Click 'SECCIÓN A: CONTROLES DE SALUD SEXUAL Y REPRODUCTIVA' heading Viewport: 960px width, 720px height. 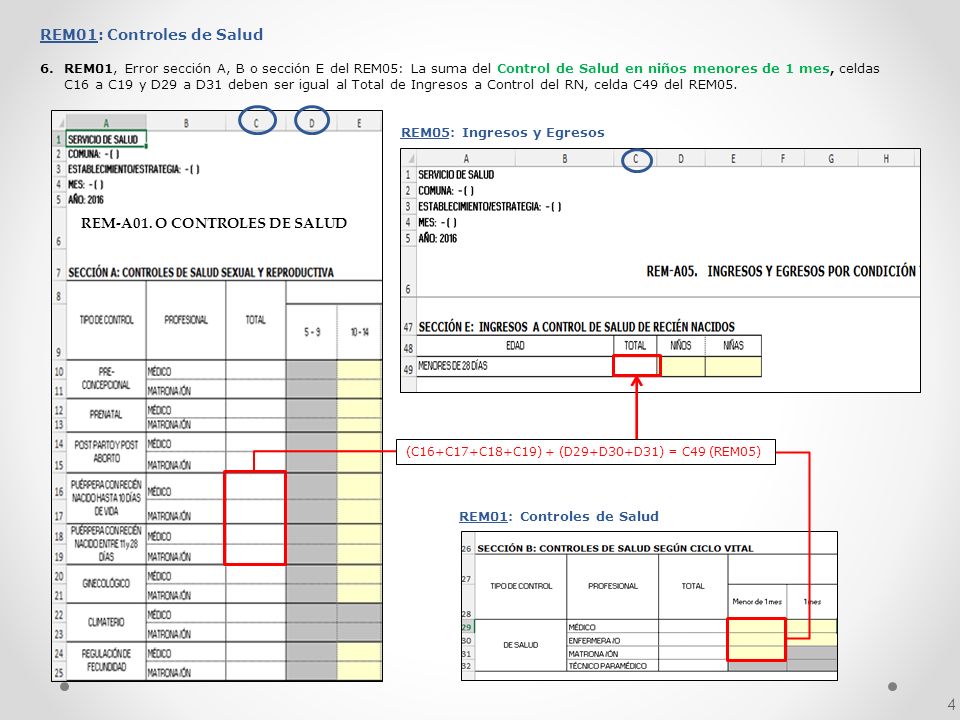click(x=201, y=273)
